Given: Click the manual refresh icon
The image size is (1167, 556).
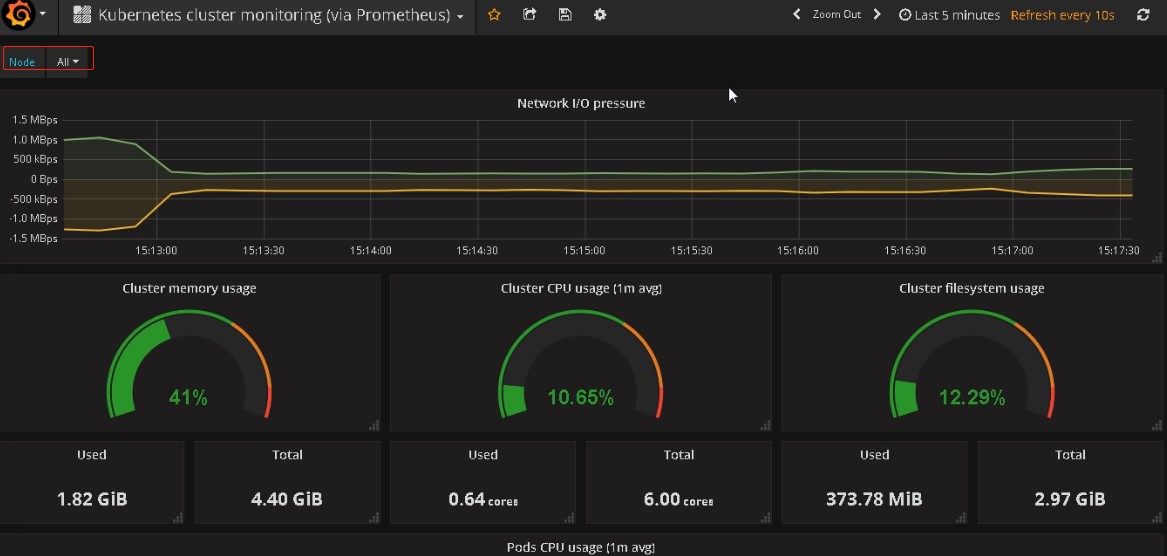Looking at the screenshot, I should 1143,15.
